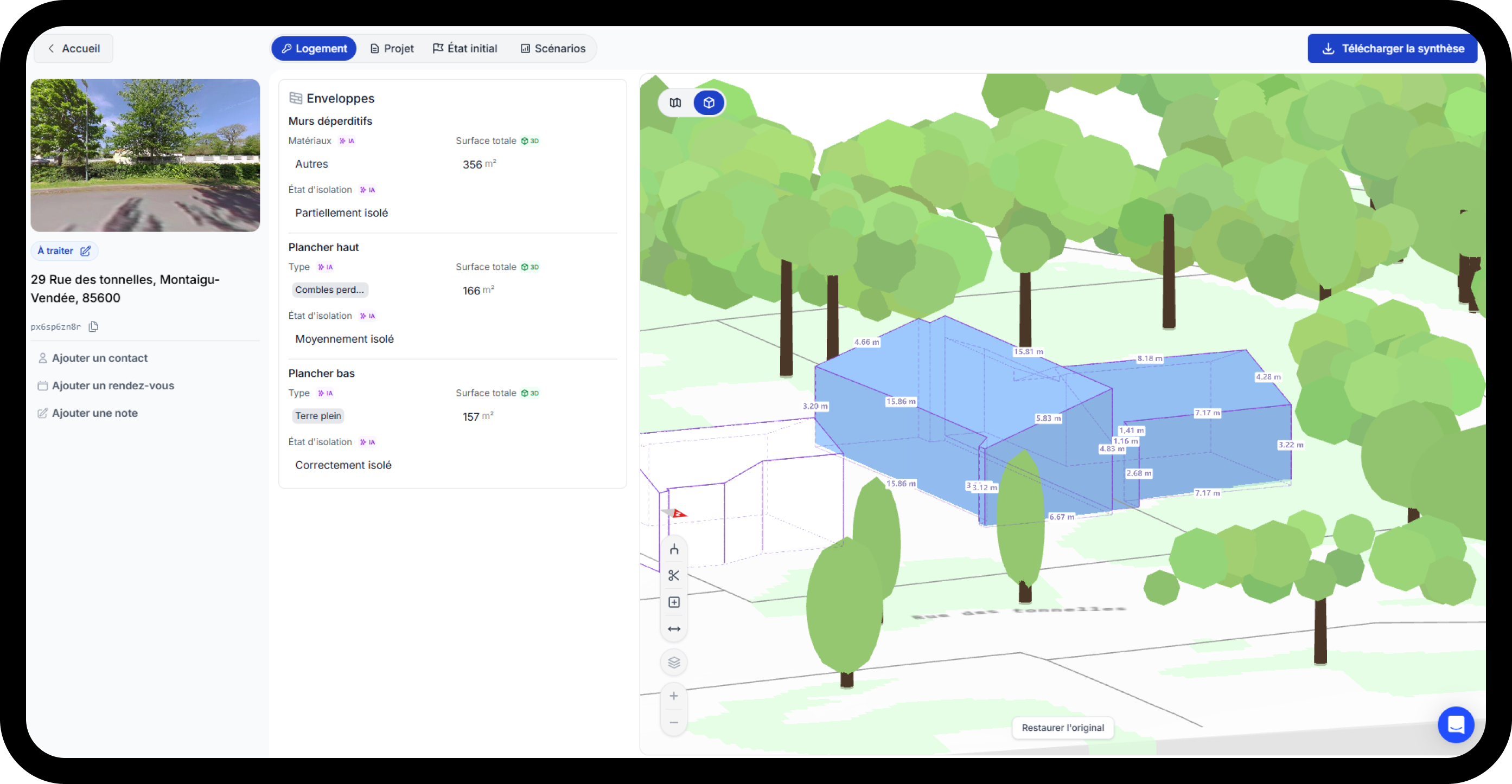Image resolution: width=1512 pixels, height=784 pixels.
Task: Click the Autres materials value
Action: click(x=311, y=164)
